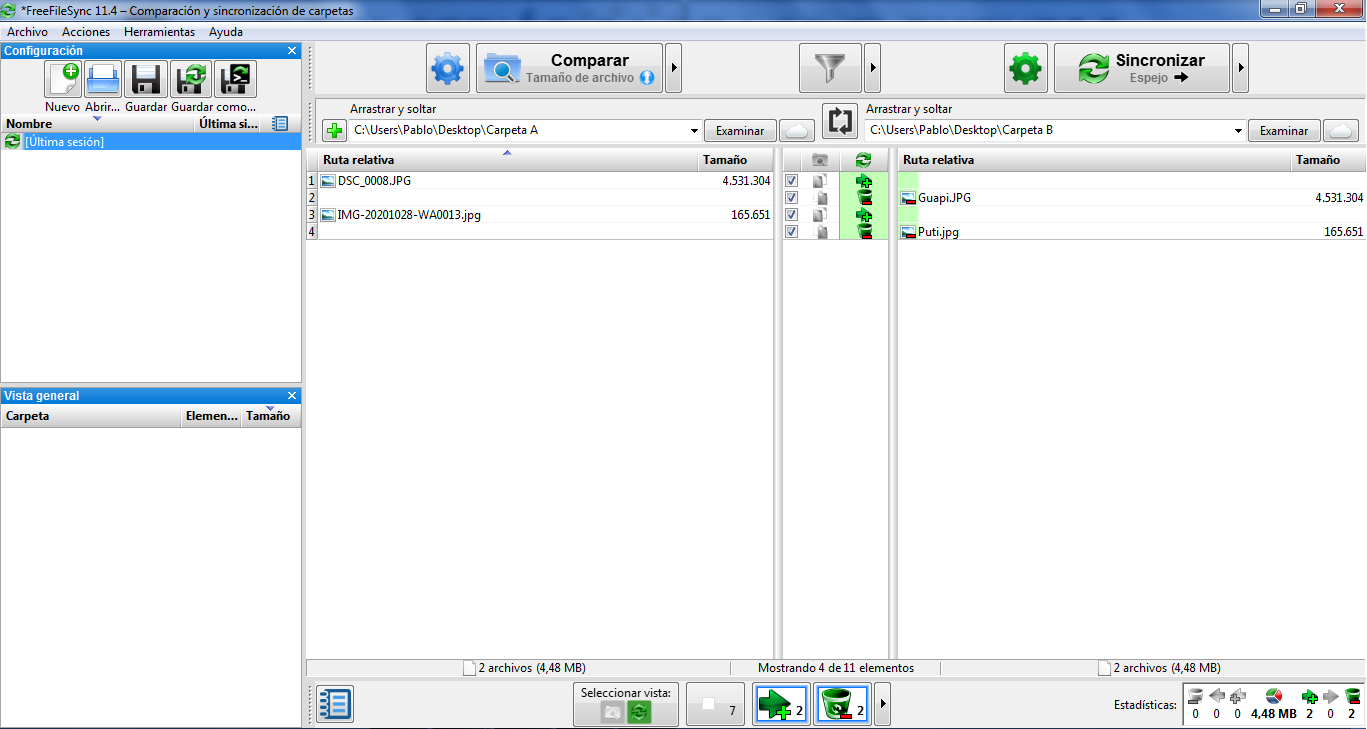Image resolution: width=1367 pixels, height=729 pixels.
Task: Click the Comparar button
Action: (x=569, y=68)
